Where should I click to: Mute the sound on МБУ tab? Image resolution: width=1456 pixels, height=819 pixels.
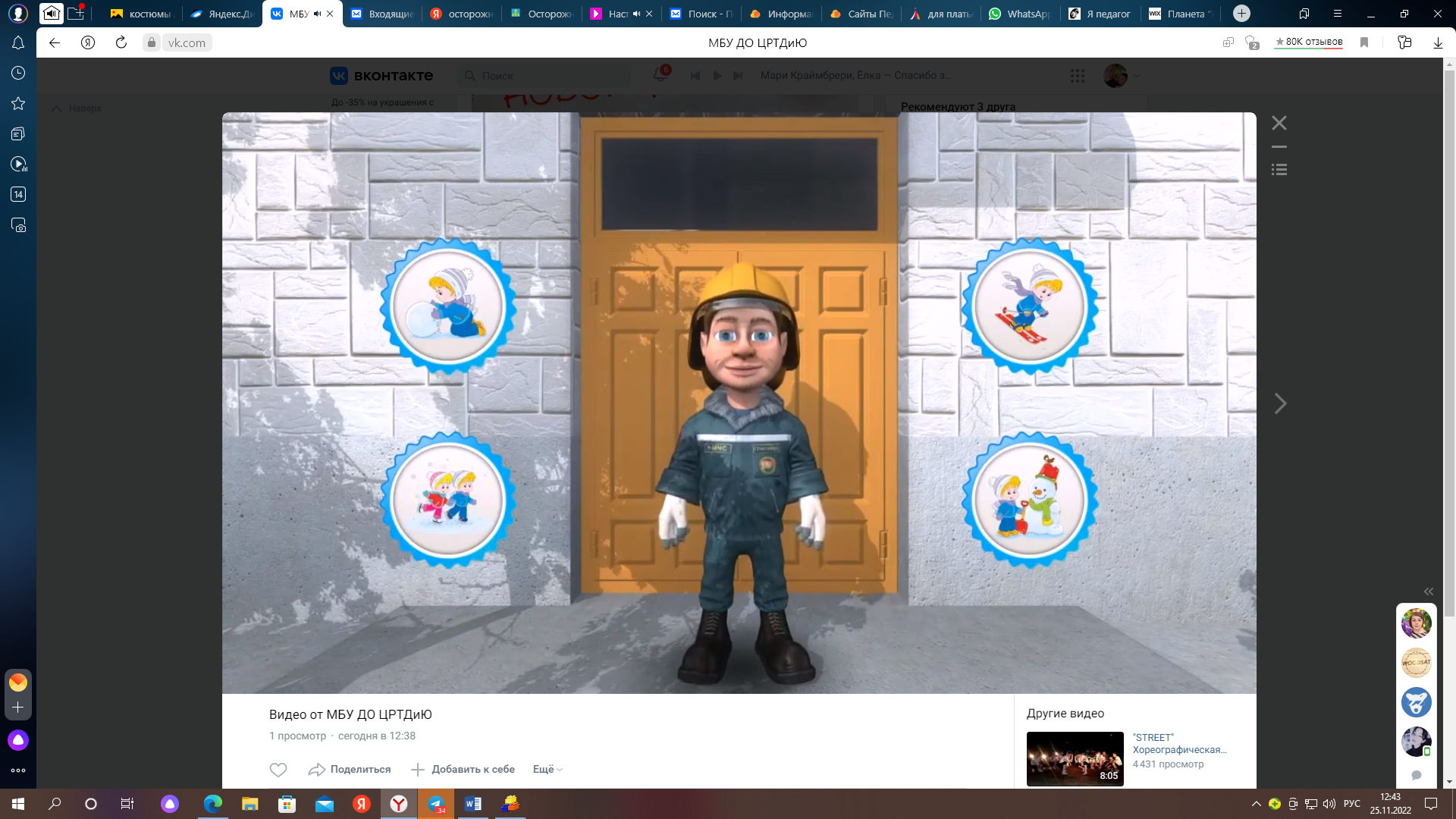(317, 14)
